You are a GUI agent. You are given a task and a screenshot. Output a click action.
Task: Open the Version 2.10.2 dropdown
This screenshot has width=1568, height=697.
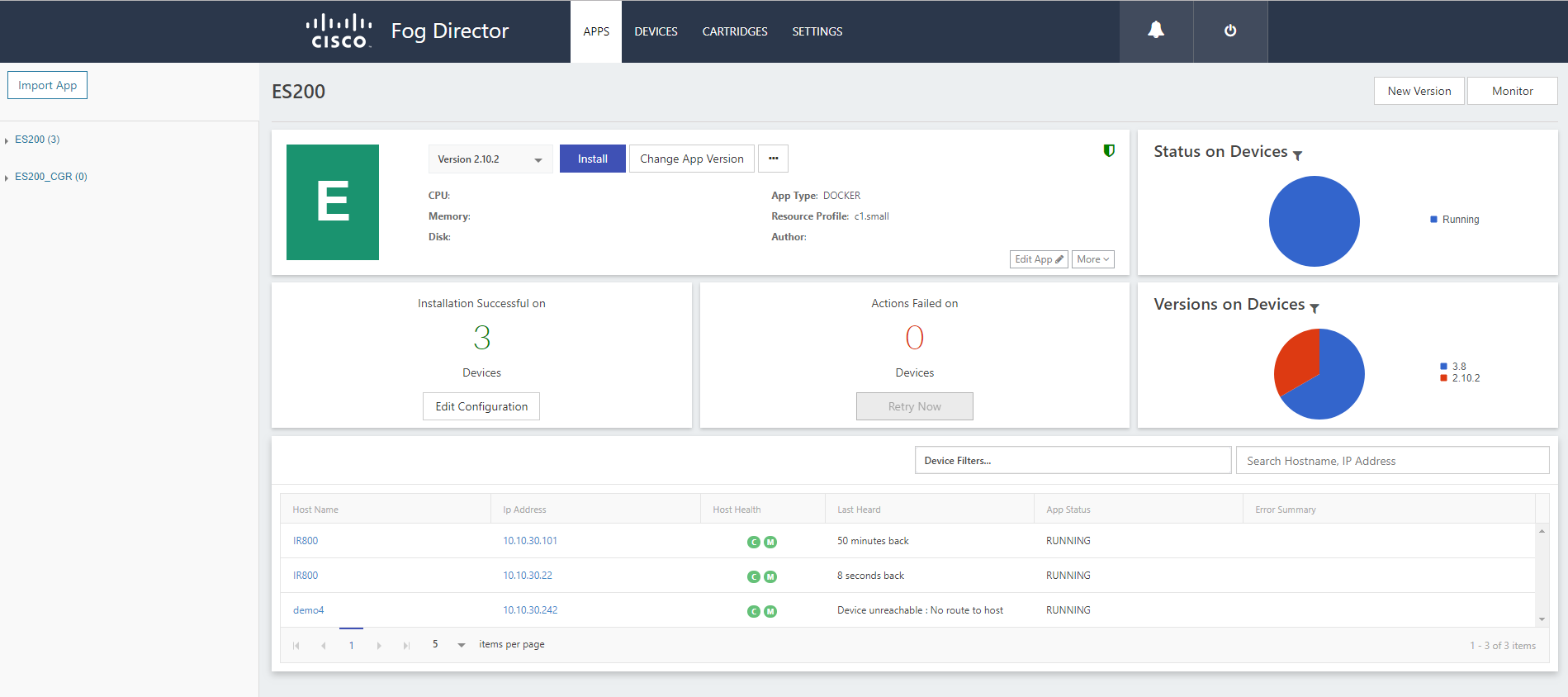click(x=490, y=159)
